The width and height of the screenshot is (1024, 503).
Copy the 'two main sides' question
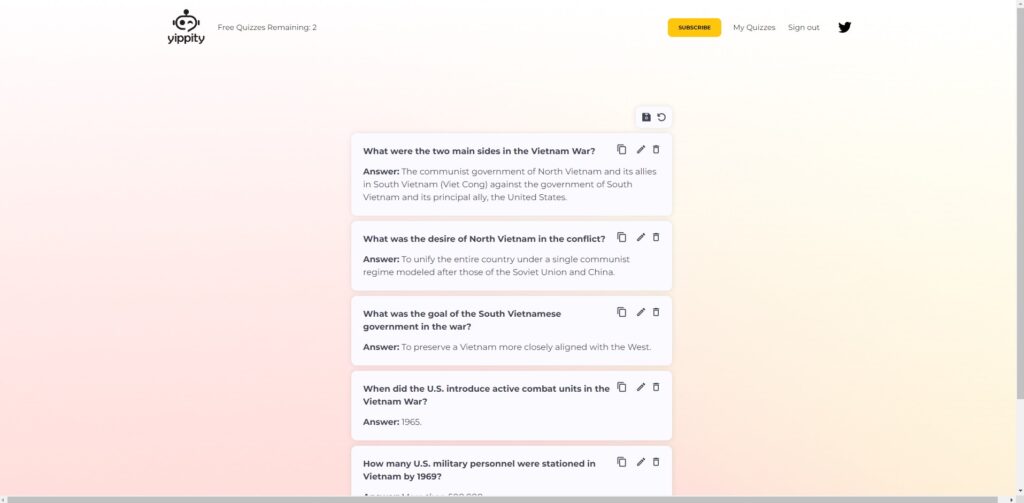622,150
